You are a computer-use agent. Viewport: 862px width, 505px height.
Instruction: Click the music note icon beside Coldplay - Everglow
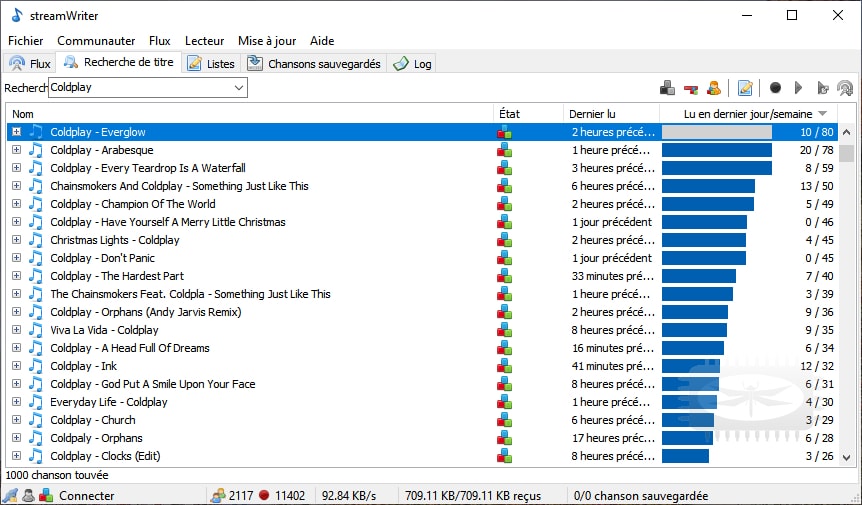(36, 132)
